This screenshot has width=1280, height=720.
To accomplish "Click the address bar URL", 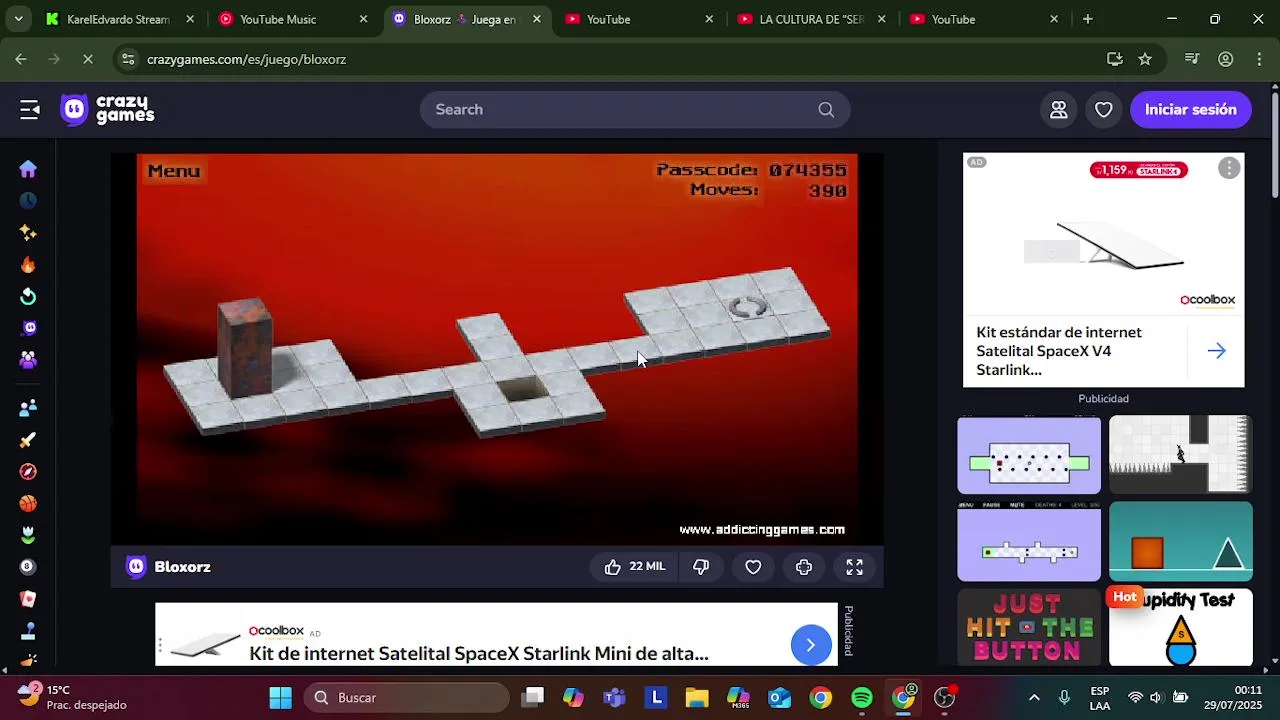I will coord(246,59).
